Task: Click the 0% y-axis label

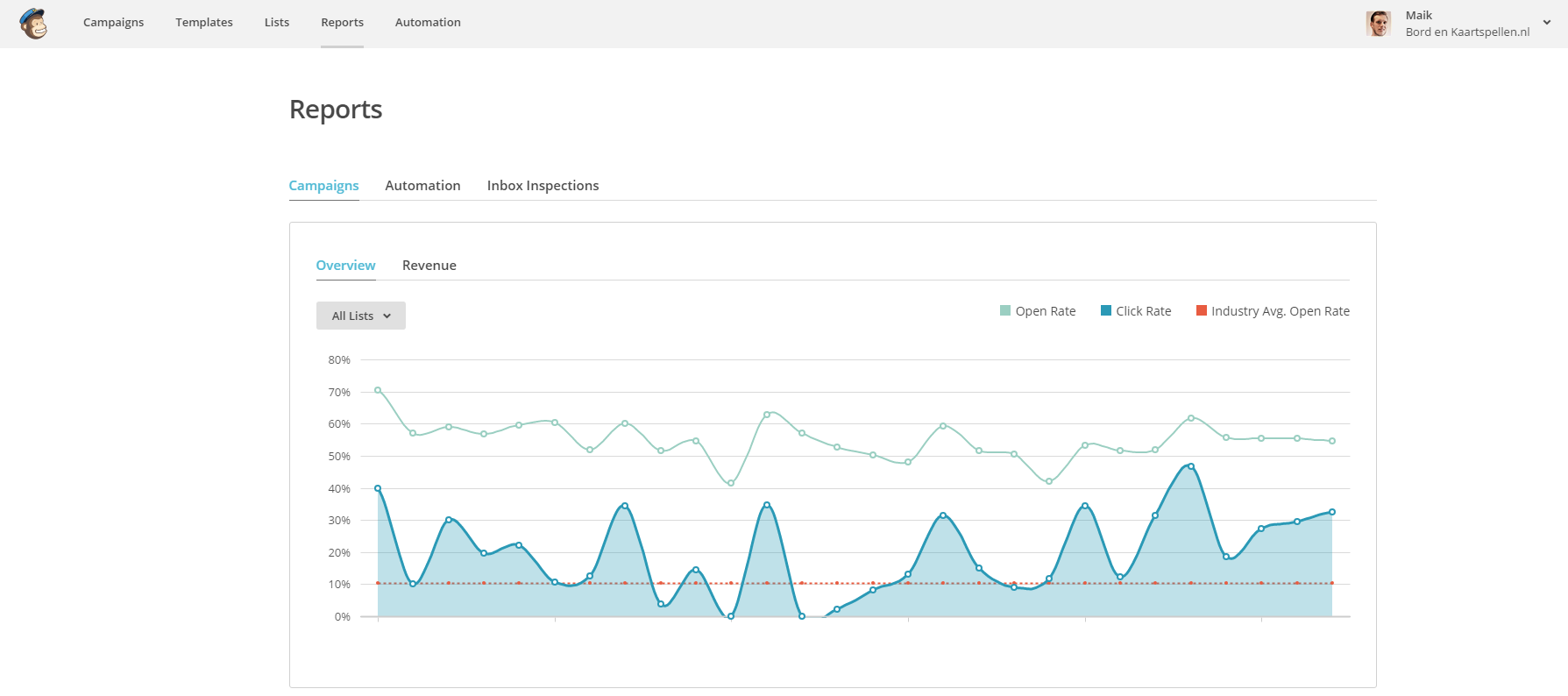Action: click(x=343, y=616)
